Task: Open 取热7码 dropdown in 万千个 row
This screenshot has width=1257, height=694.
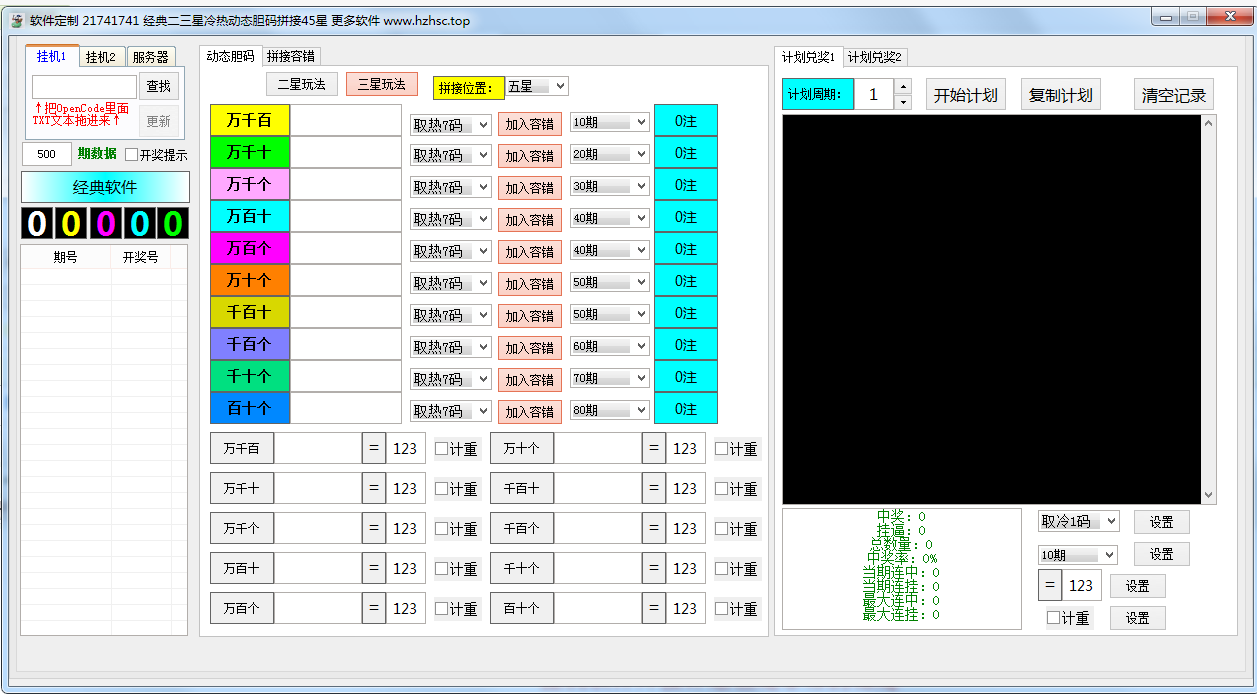Action: pyautogui.click(x=451, y=188)
